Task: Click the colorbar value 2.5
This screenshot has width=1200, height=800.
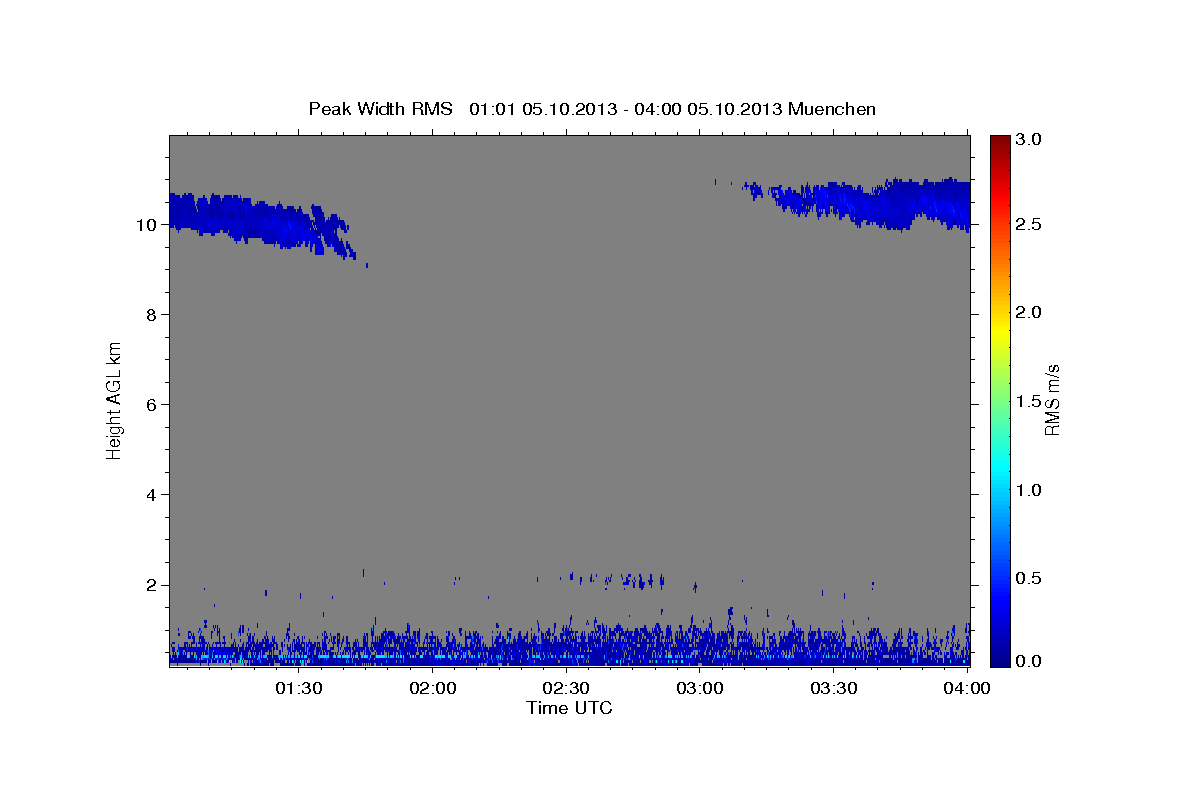Action: point(1029,224)
